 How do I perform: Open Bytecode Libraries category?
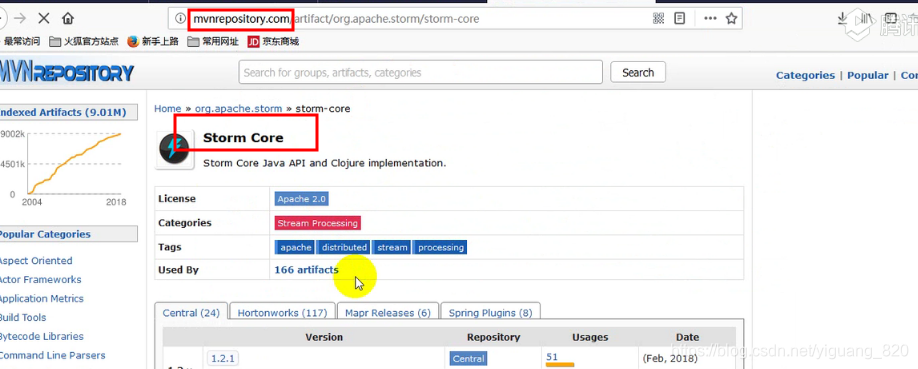pyautogui.click(x=41, y=336)
